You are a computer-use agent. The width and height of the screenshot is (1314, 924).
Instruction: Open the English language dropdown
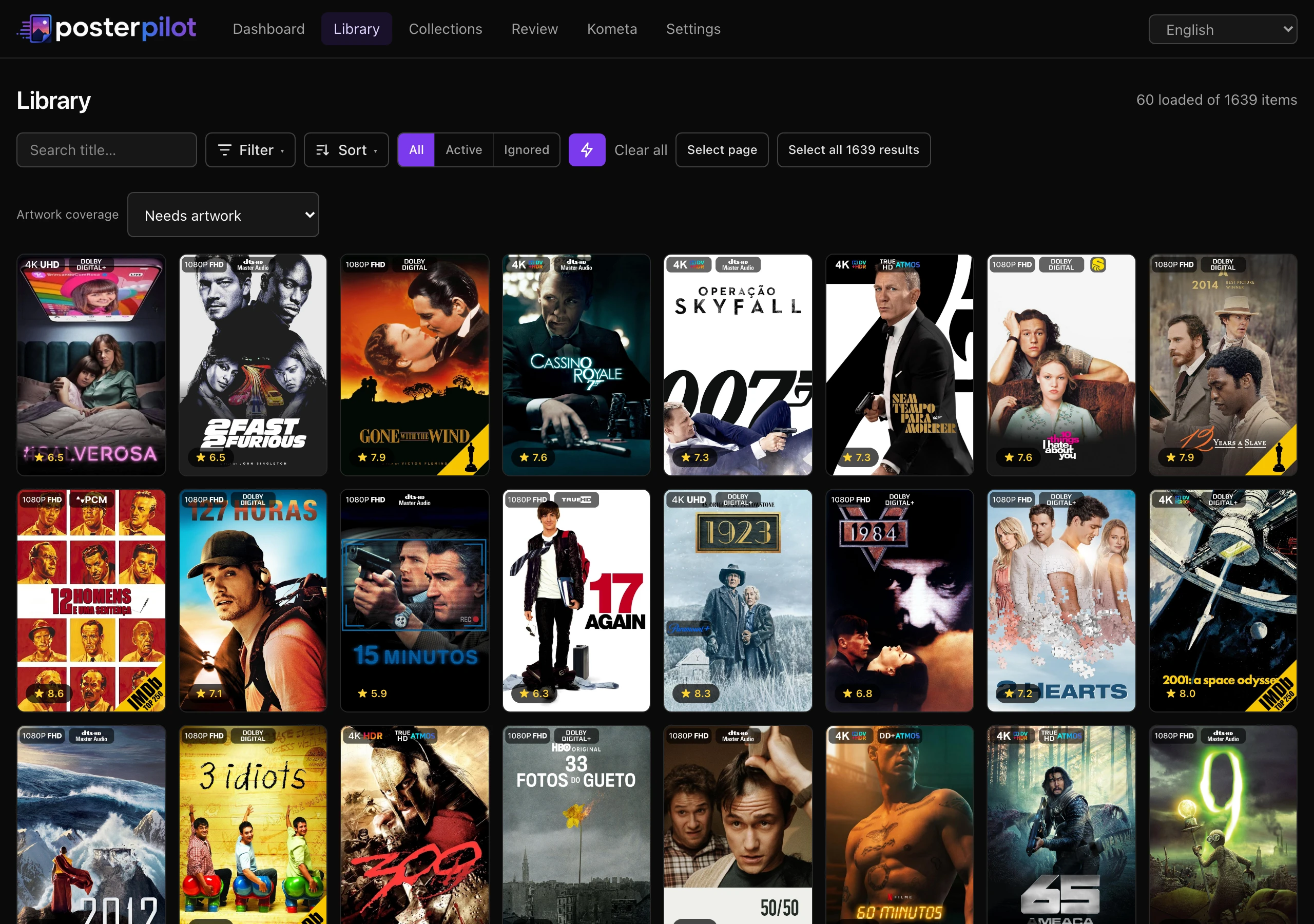[1223, 29]
